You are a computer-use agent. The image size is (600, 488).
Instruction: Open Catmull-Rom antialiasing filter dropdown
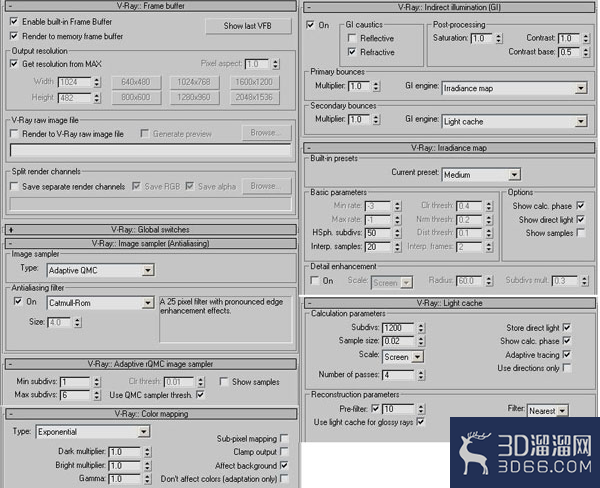tap(101, 303)
